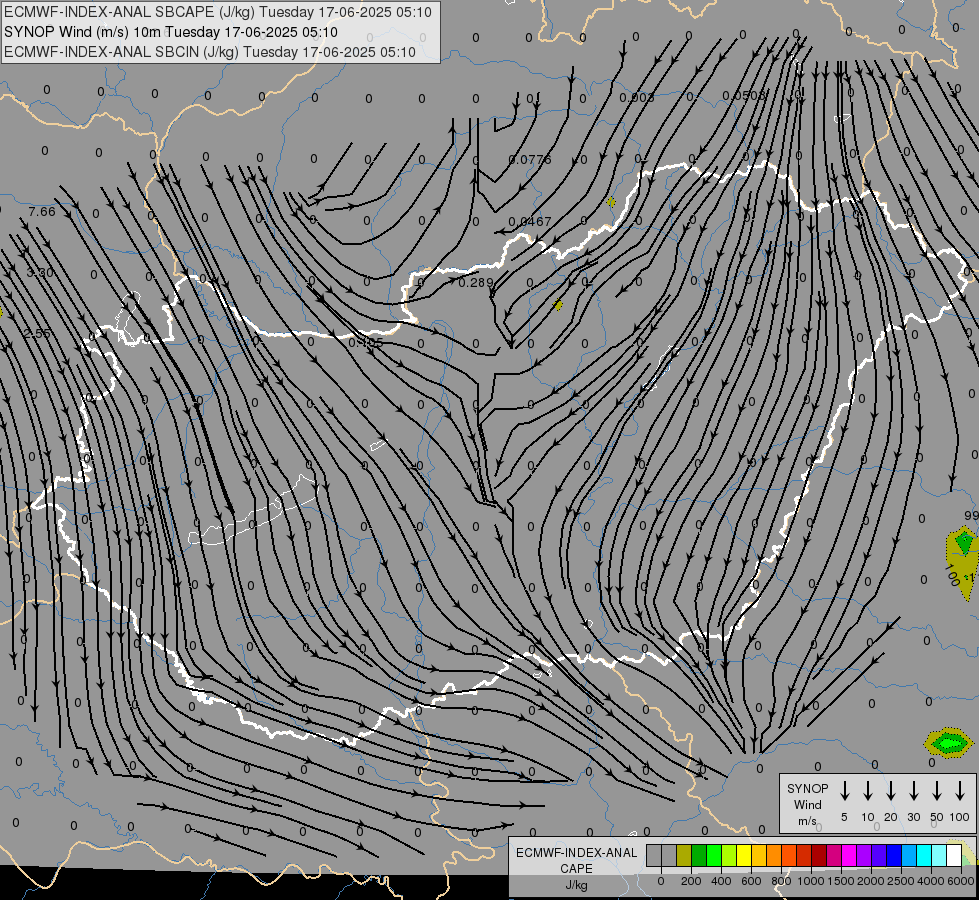Click the 'SYNOP Wind m/s' legend label
Viewport: 979px width, 900px height.
[x=807, y=804]
